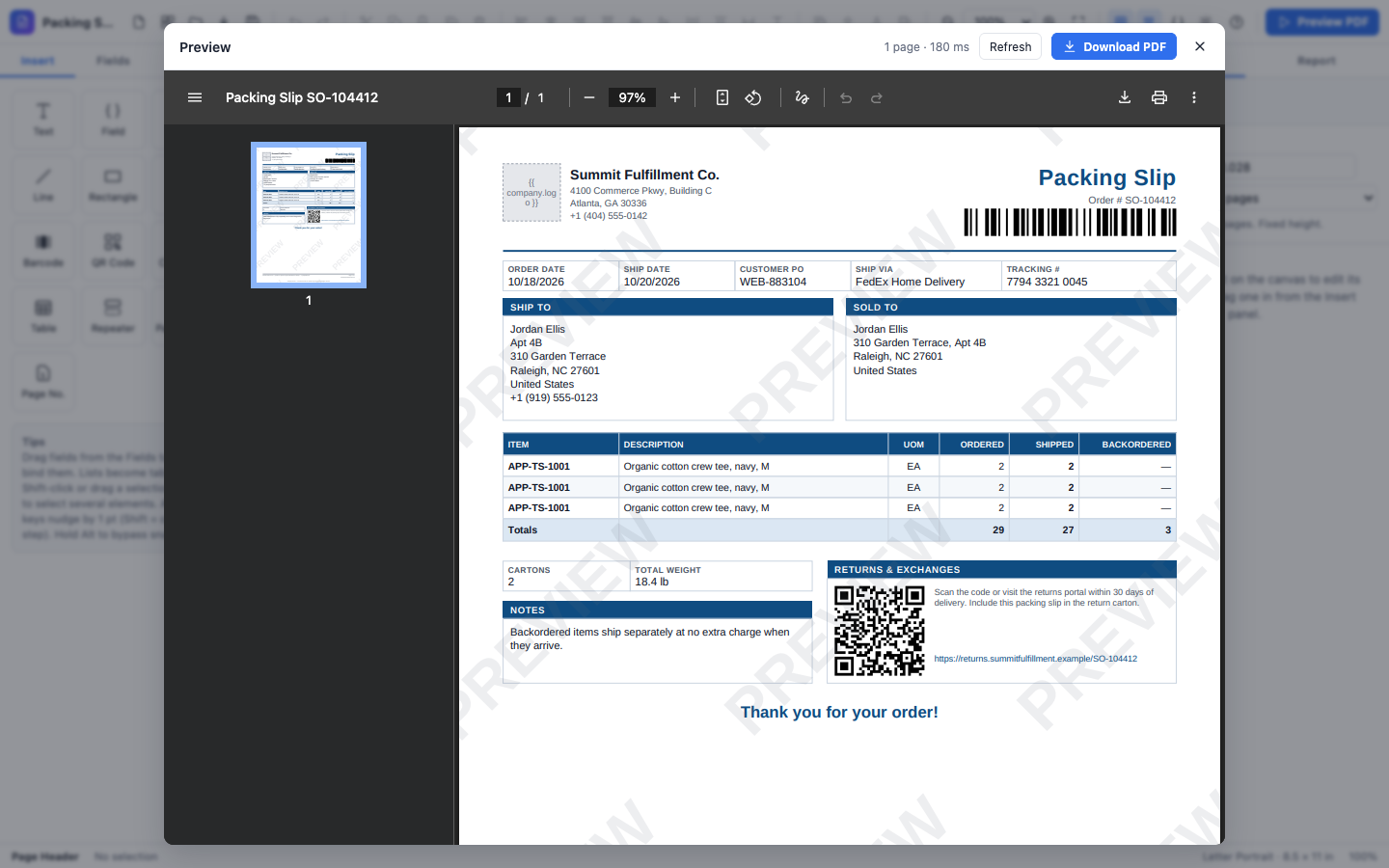Click the 97% zoom level field
The height and width of the screenshot is (868, 1389).
click(632, 97)
